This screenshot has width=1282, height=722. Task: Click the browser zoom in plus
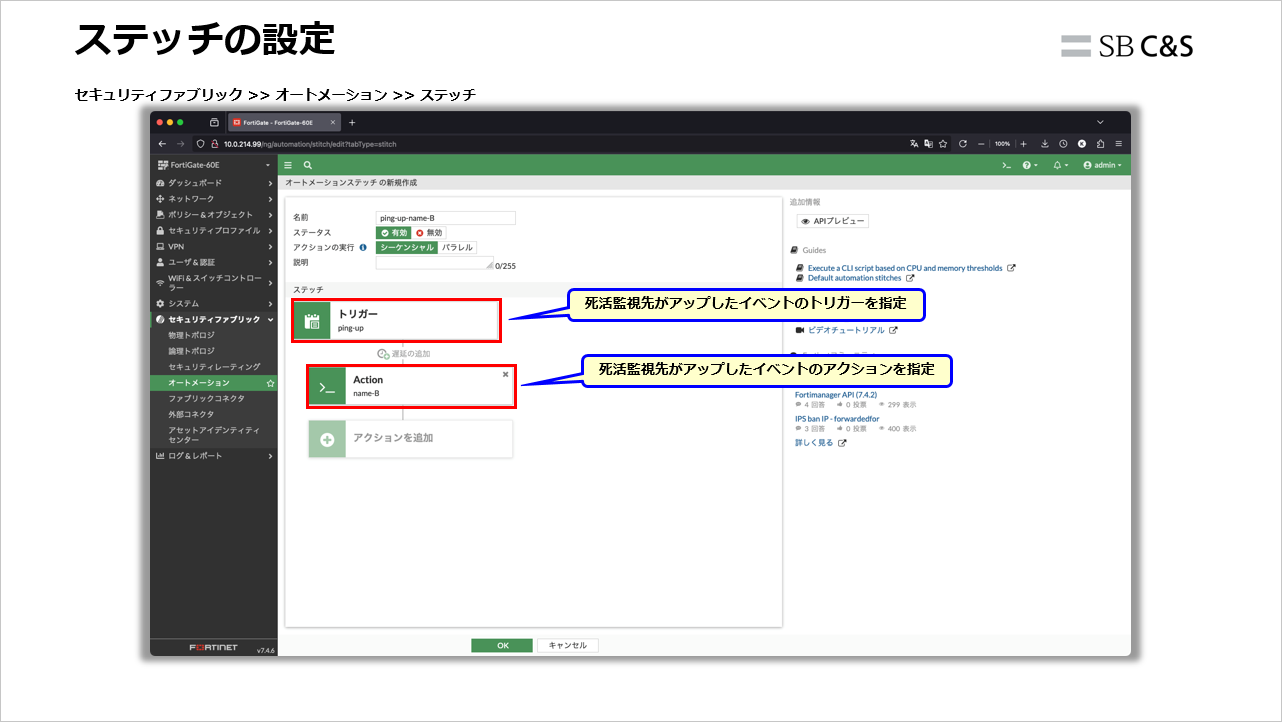click(1023, 144)
